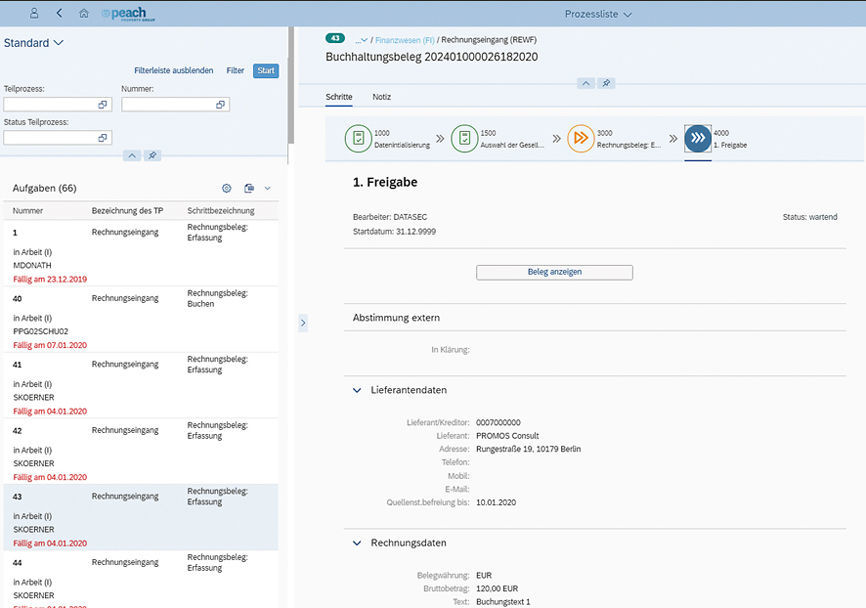Click the Nummer input field

coord(168,104)
